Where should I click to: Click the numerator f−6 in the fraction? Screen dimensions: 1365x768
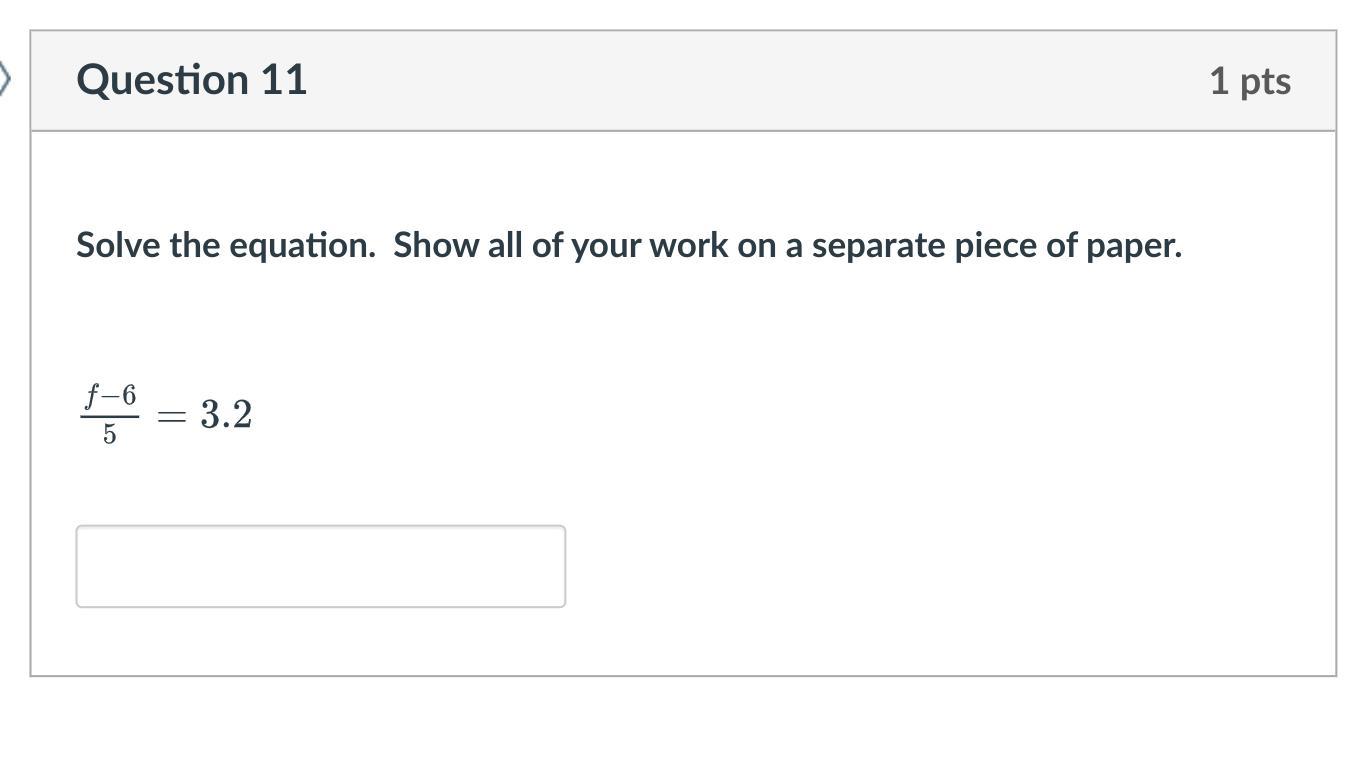[110, 397]
